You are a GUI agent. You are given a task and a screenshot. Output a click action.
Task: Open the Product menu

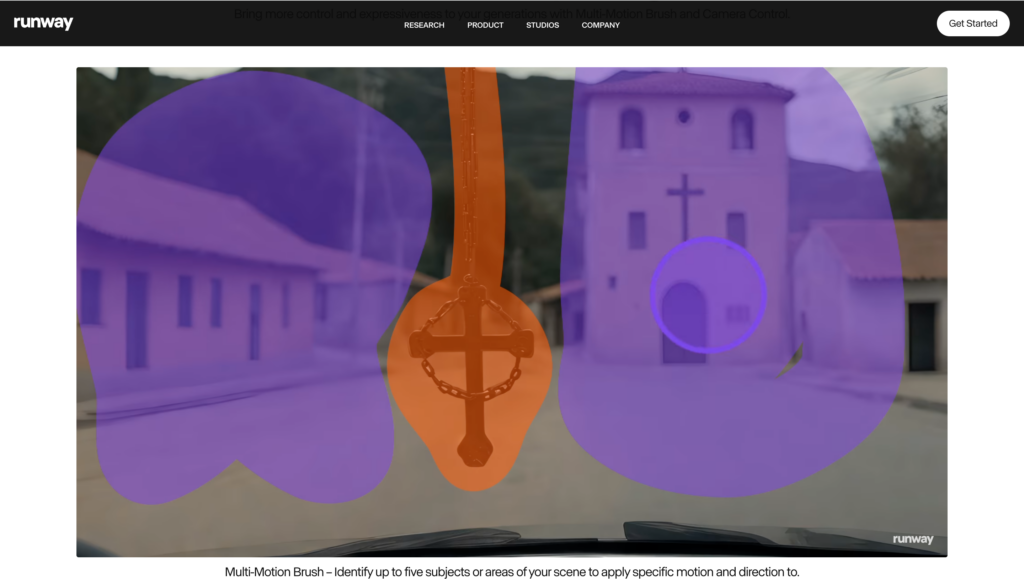tap(485, 25)
